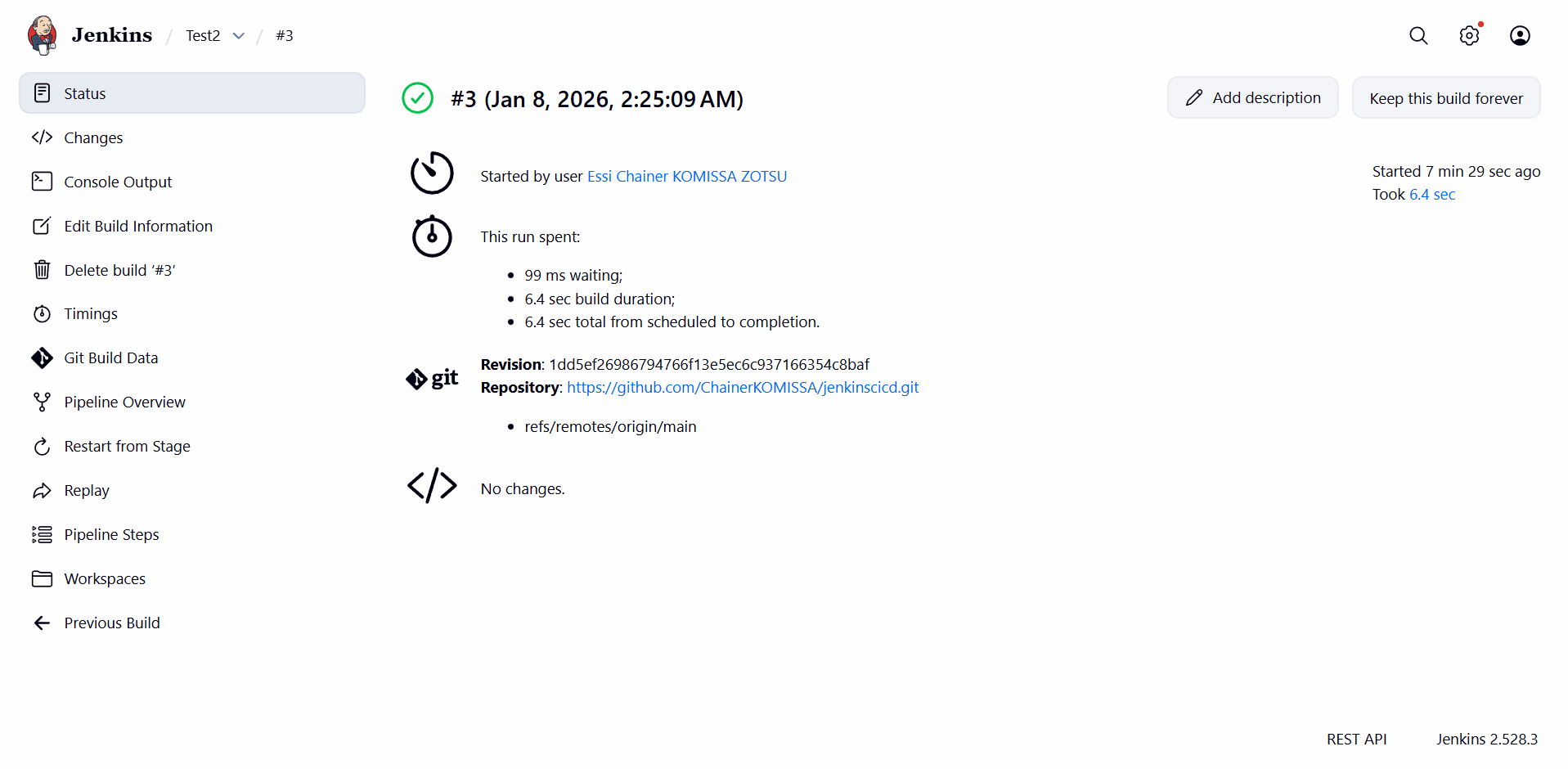Click the Workspaces folder icon
This screenshot has height=769, width=1568.
(42, 579)
